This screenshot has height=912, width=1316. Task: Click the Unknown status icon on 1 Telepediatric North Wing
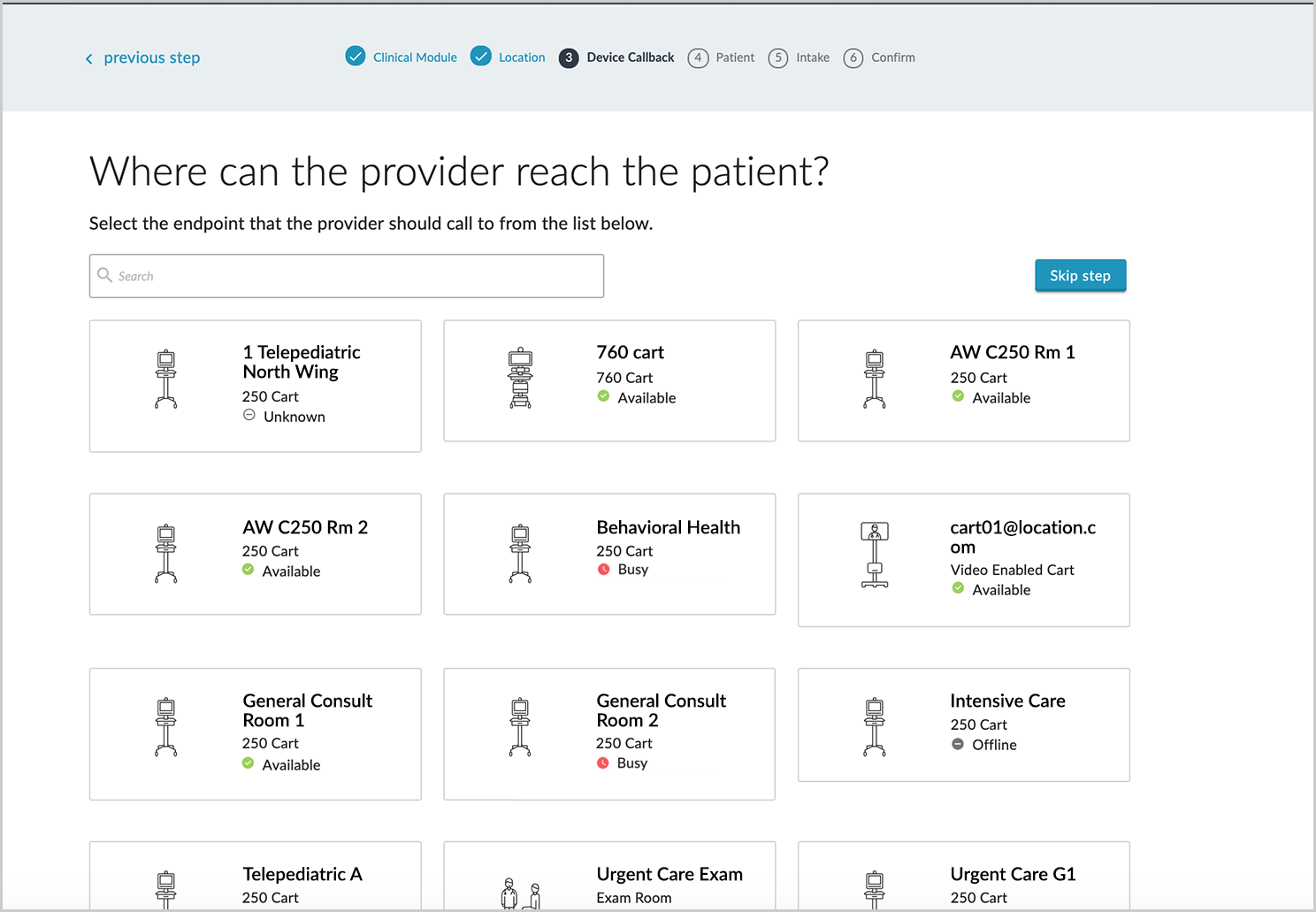(249, 415)
